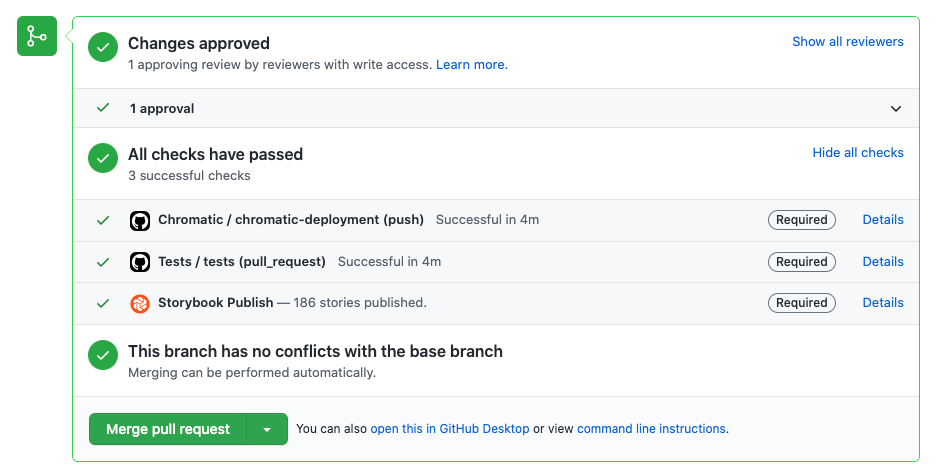Image resolution: width=939 pixels, height=473 pixels.
Task: Click green checkmark circle beside All checks passed
Action: coord(103,158)
